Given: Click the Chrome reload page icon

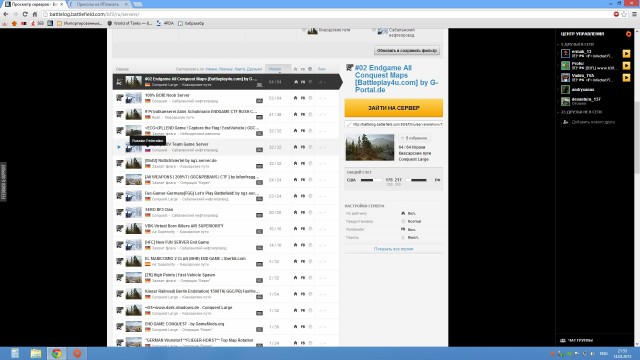Looking at the screenshot, I should coord(25,14).
